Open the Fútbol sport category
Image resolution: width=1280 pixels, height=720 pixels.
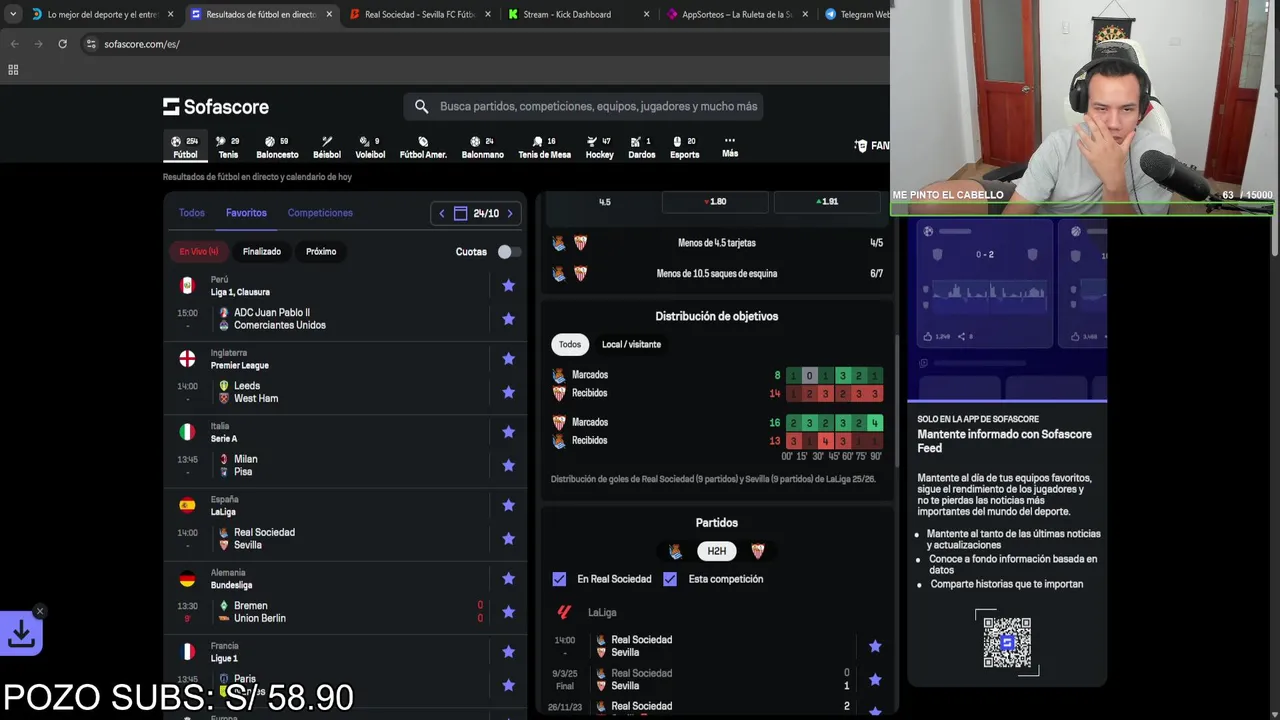(x=185, y=147)
